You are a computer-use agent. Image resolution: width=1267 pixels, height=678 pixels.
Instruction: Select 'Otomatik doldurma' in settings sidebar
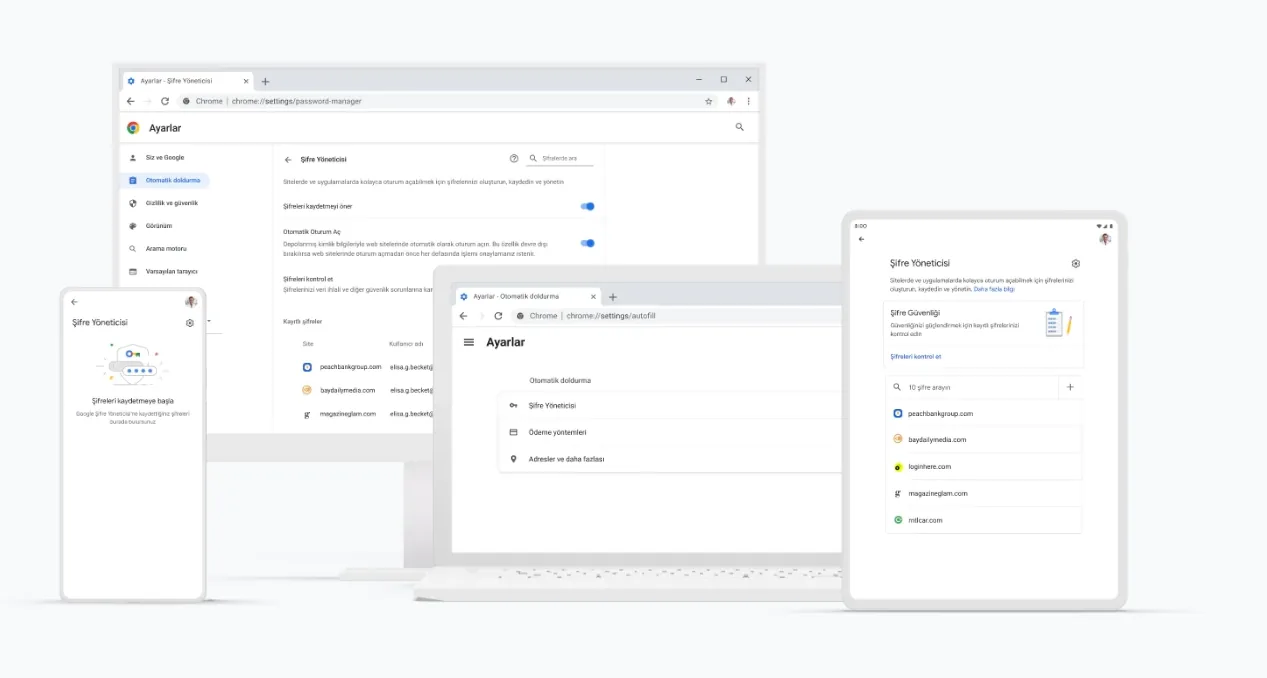(165, 180)
